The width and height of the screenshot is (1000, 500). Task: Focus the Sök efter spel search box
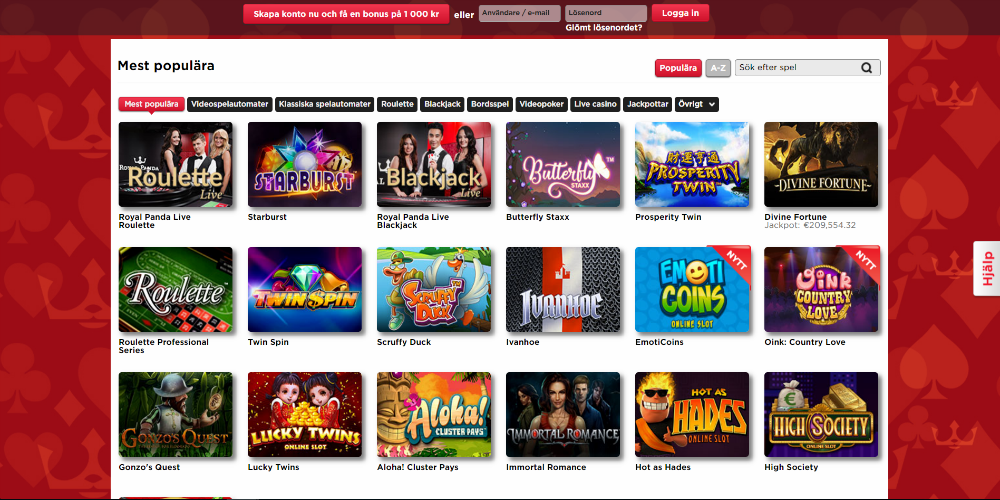point(808,68)
